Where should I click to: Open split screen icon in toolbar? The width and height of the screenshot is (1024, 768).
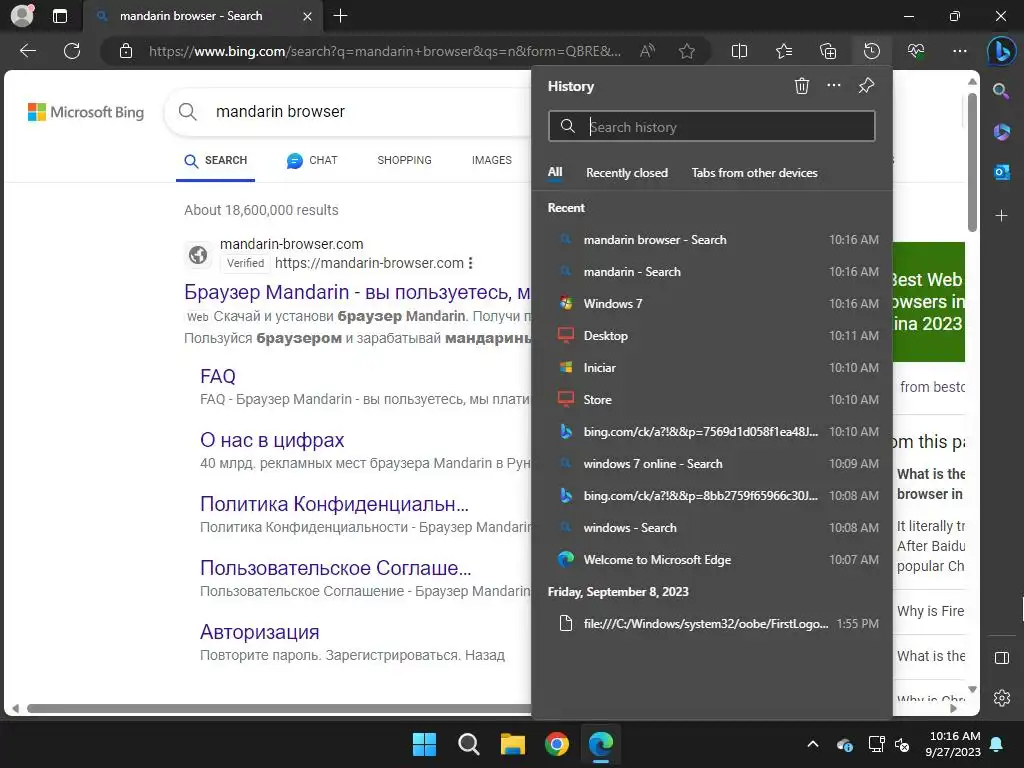click(x=739, y=51)
